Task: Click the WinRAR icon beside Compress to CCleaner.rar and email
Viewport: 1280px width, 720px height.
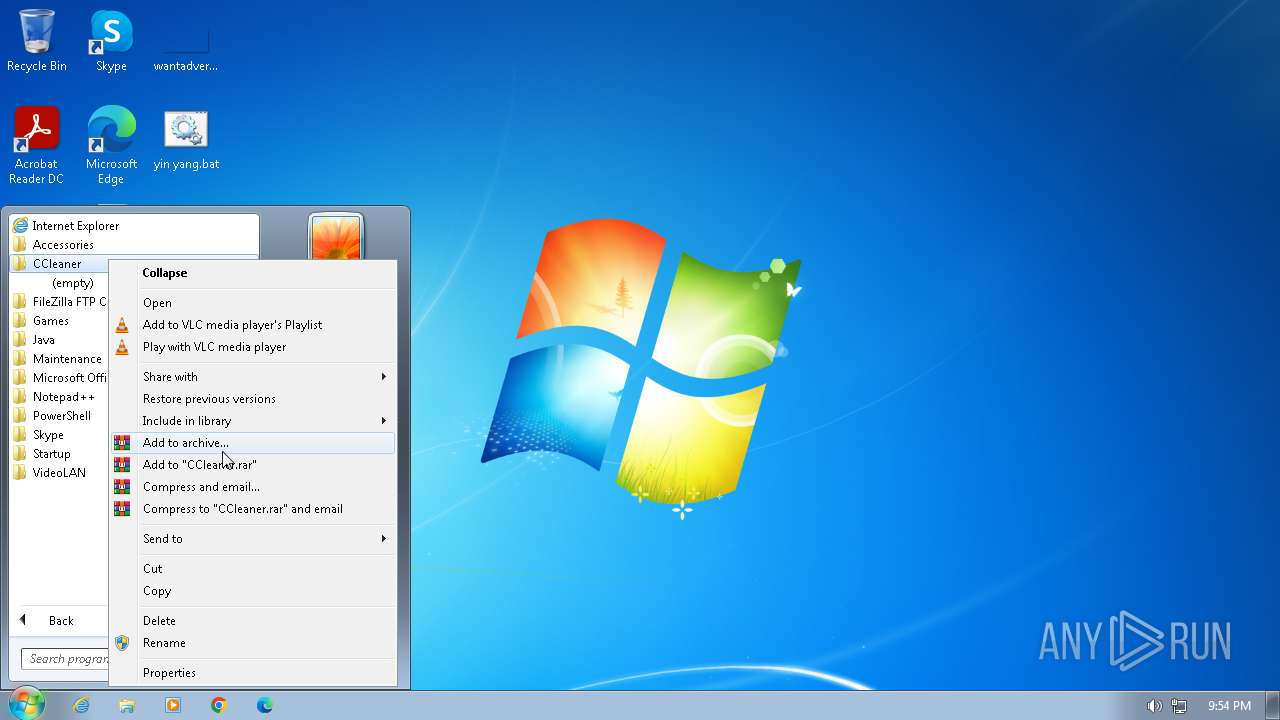Action: click(122, 509)
